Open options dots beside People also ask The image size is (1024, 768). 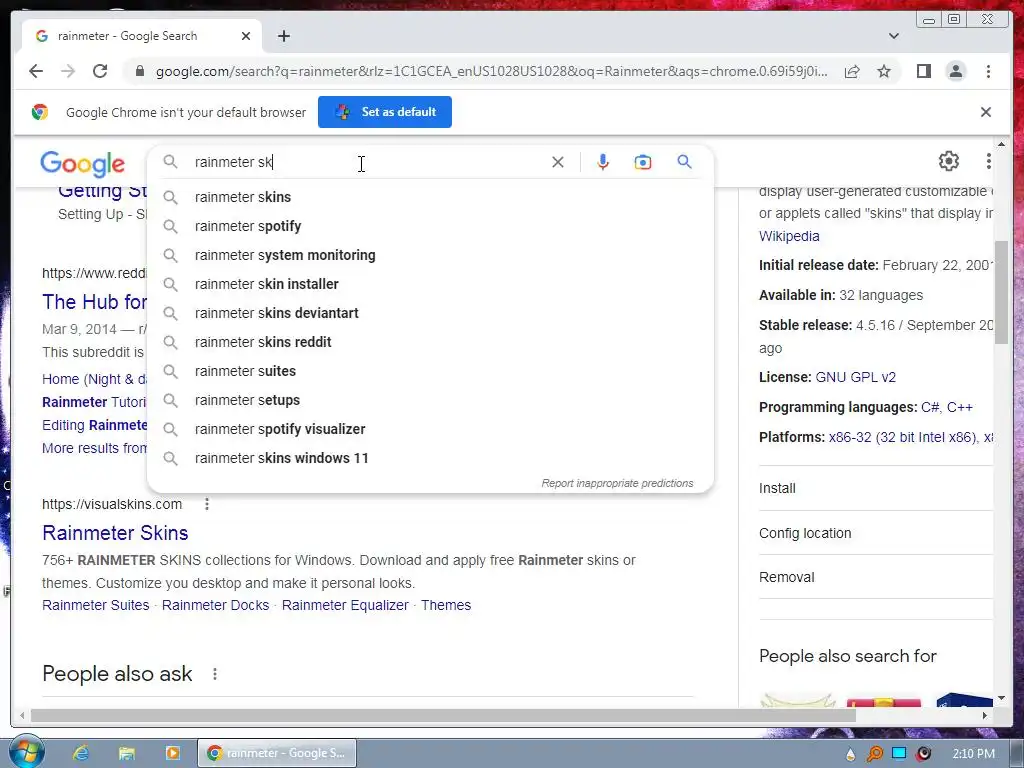(x=214, y=674)
